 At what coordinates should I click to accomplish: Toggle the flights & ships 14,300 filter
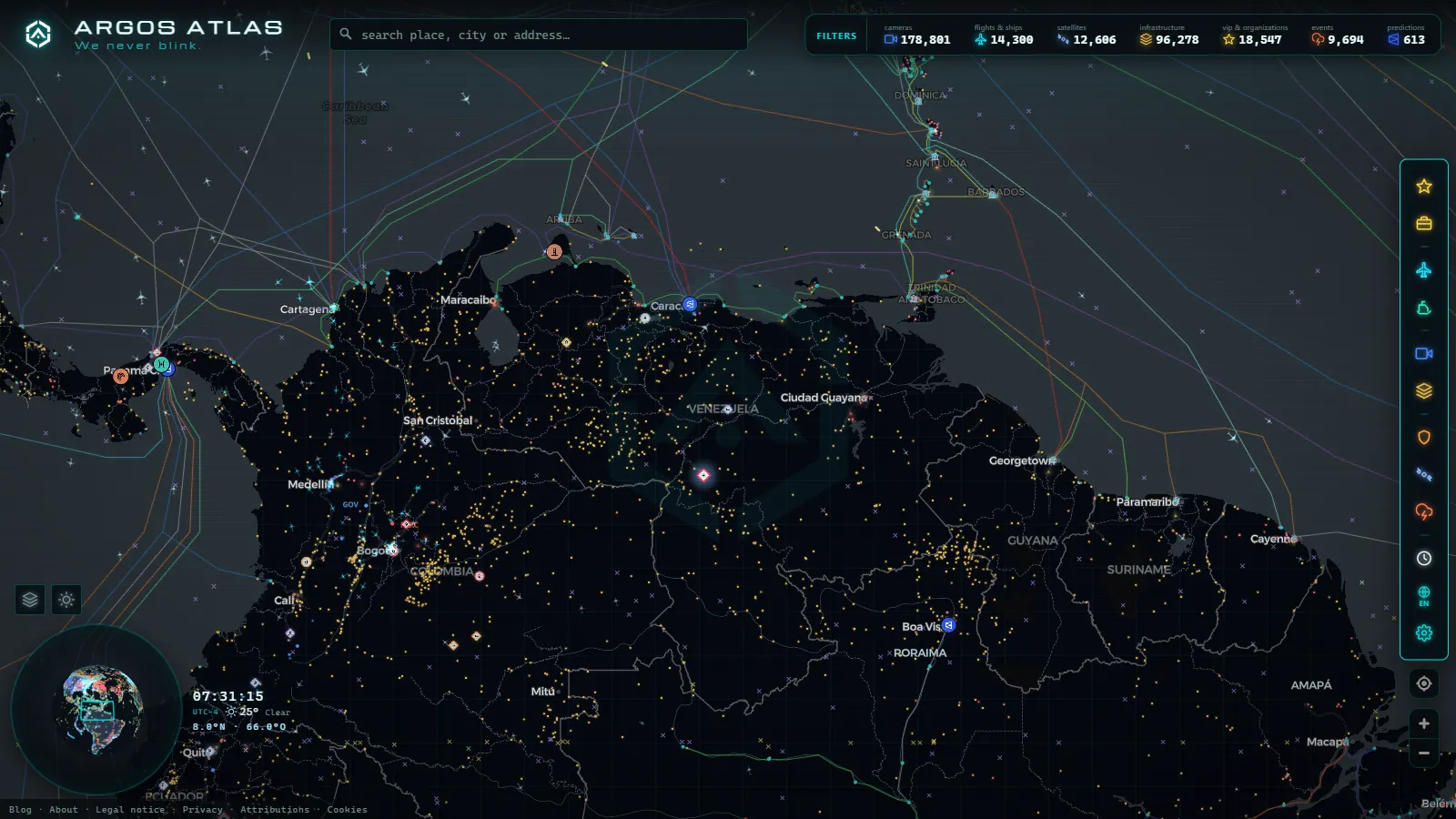tap(1004, 35)
